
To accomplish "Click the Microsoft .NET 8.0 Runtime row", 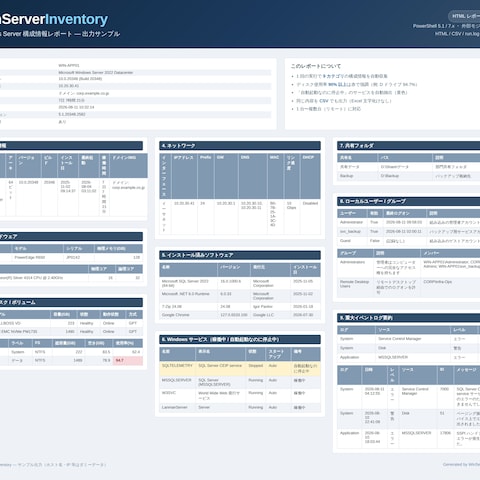I will click(x=240, y=296).
